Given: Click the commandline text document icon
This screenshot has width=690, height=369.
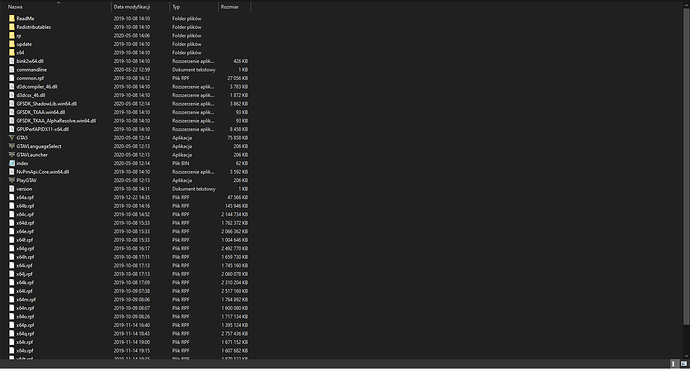Looking at the screenshot, I should click(12, 69).
